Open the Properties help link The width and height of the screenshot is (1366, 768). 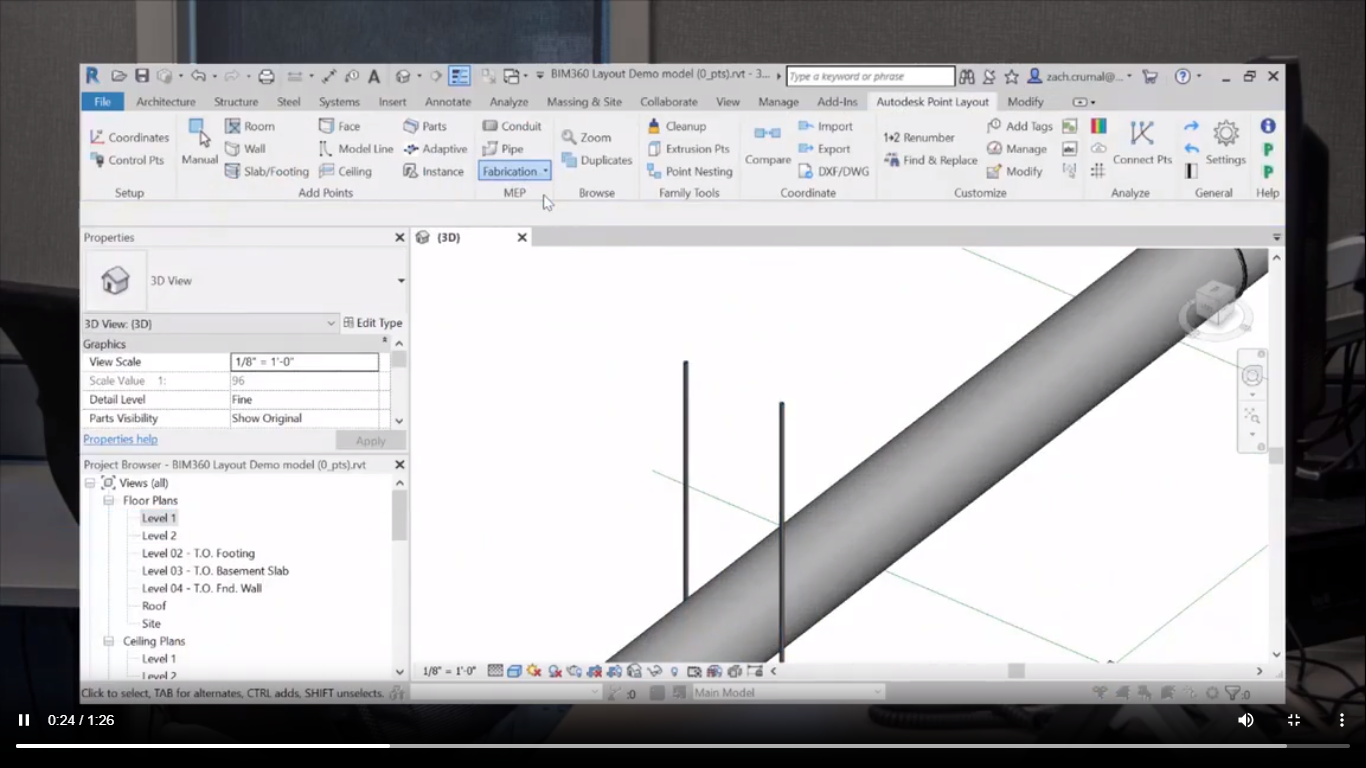(x=120, y=439)
